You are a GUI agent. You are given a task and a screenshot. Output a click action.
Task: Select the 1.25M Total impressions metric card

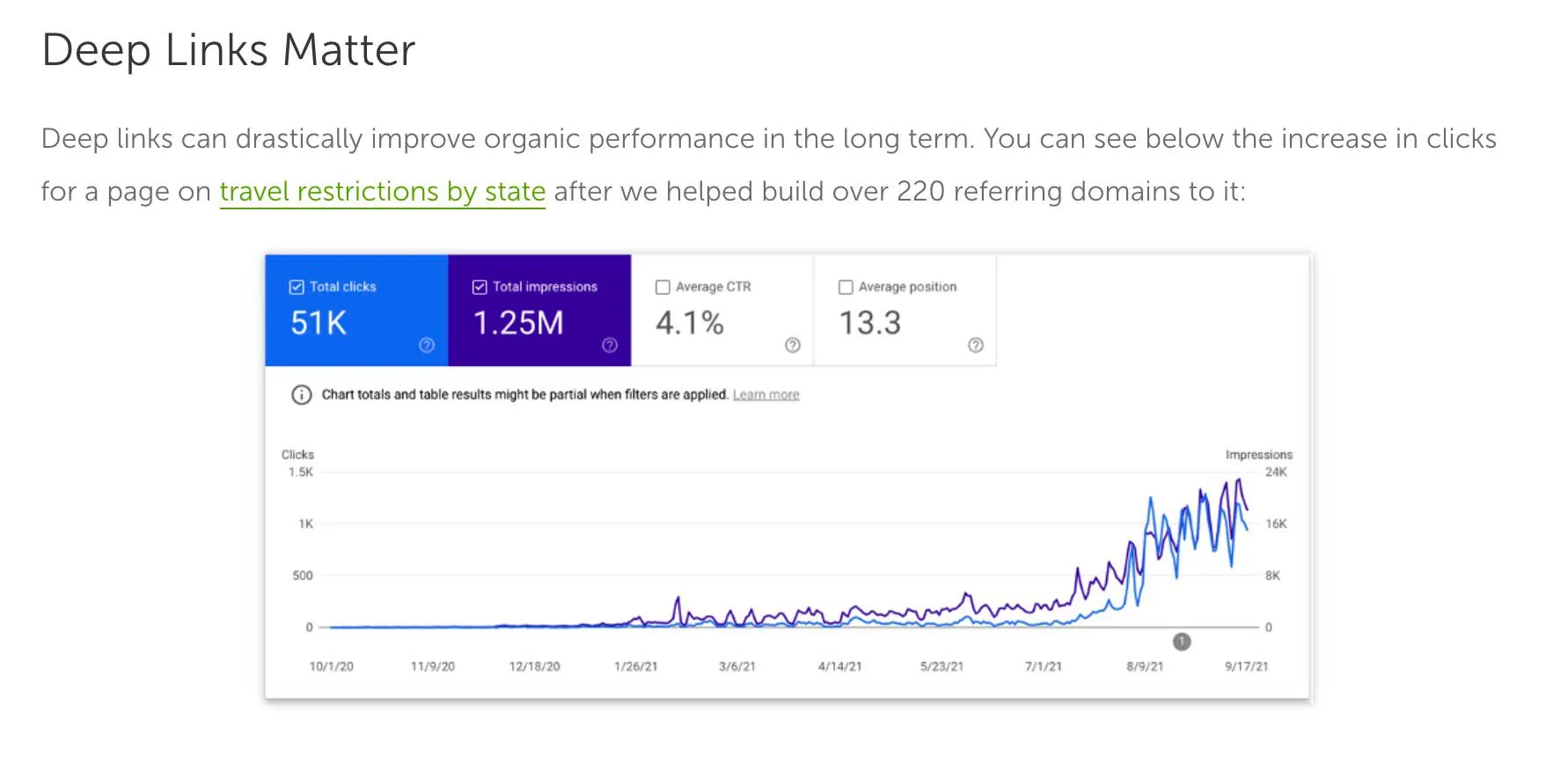pos(539,317)
